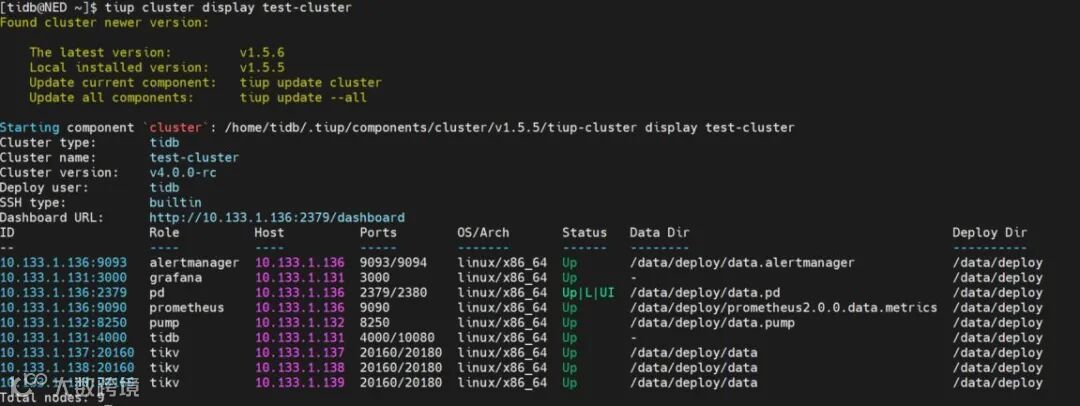Viewport: 1080px width, 406px height.
Task: Click the data dir /data/deploy/prometheus2.0.0.data.metrics
Action: point(783,307)
